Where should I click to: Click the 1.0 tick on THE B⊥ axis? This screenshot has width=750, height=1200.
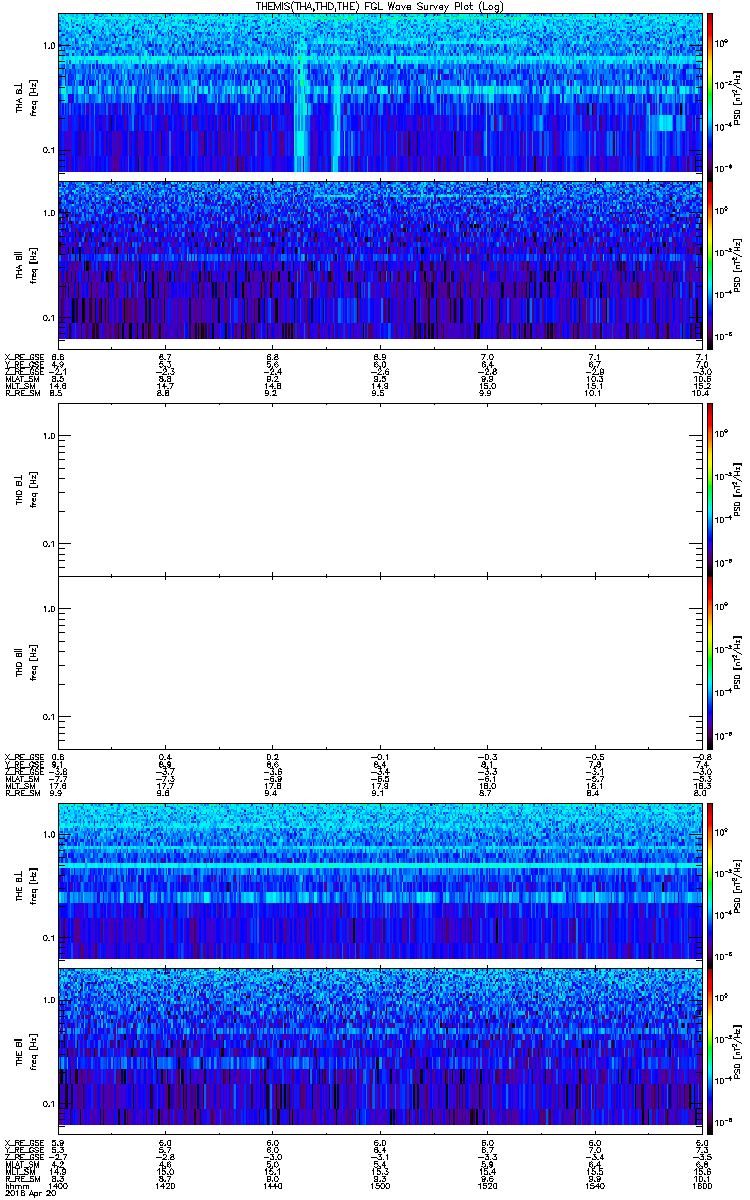[x=48, y=834]
